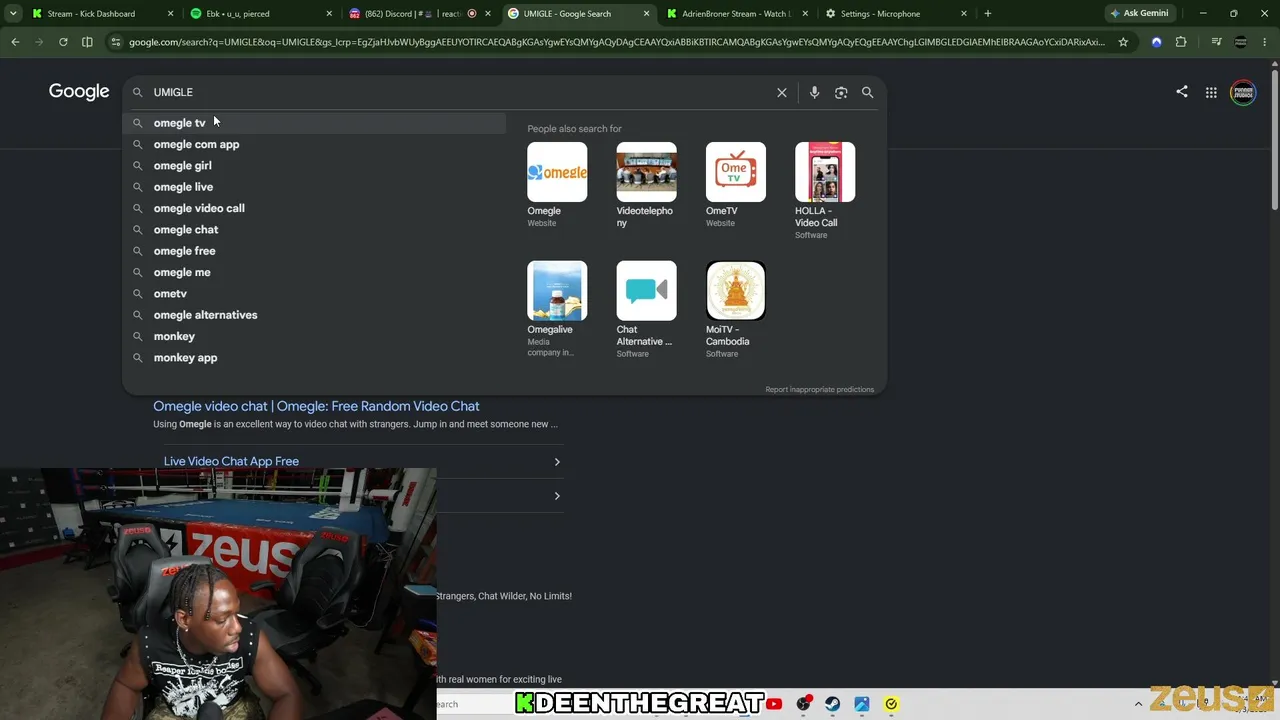Open Steam from the taskbar
Screen dimensions: 1280x720
[832, 704]
